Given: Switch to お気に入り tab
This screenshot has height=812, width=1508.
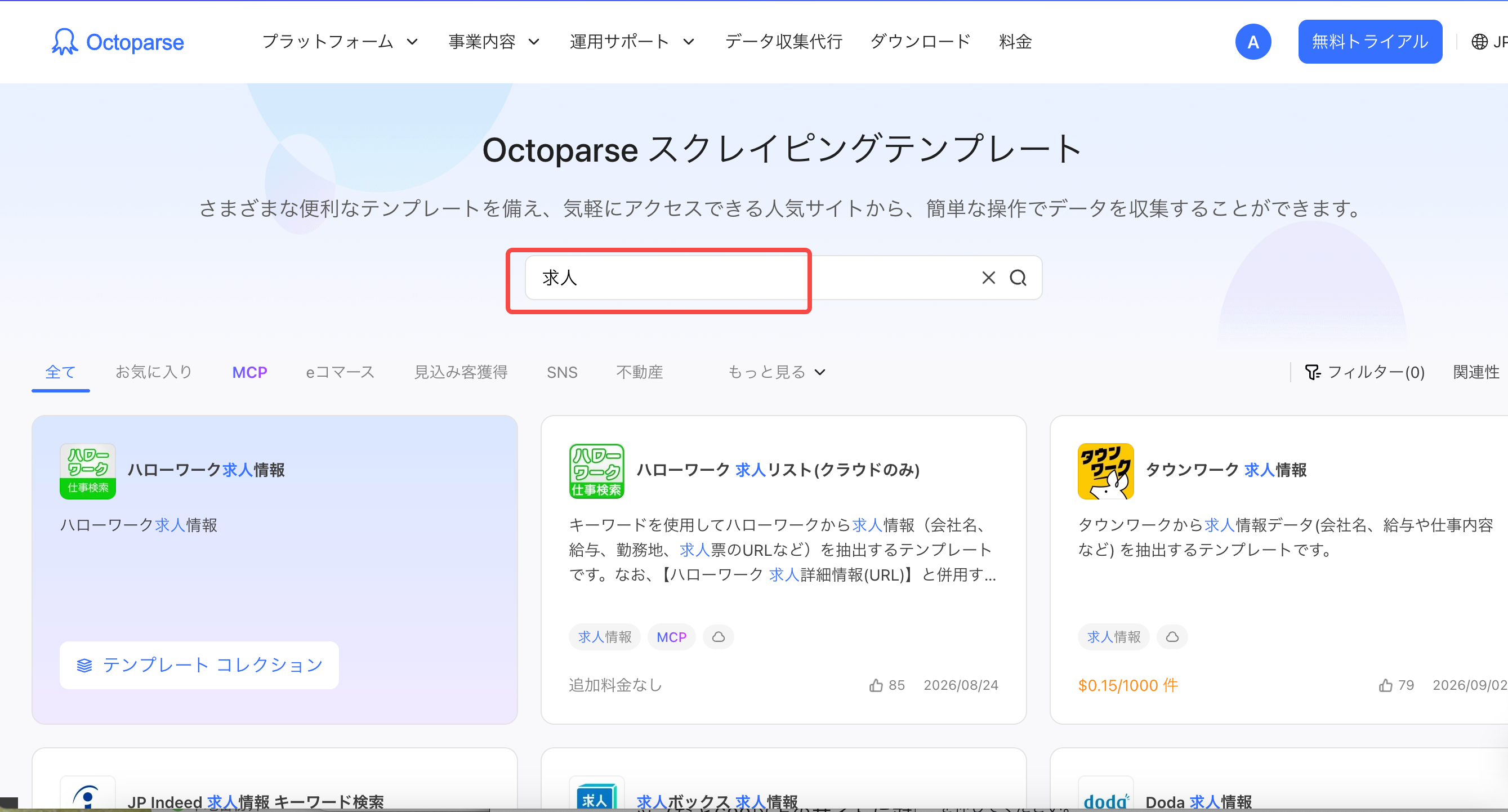Looking at the screenshot, I should point(154,372).
